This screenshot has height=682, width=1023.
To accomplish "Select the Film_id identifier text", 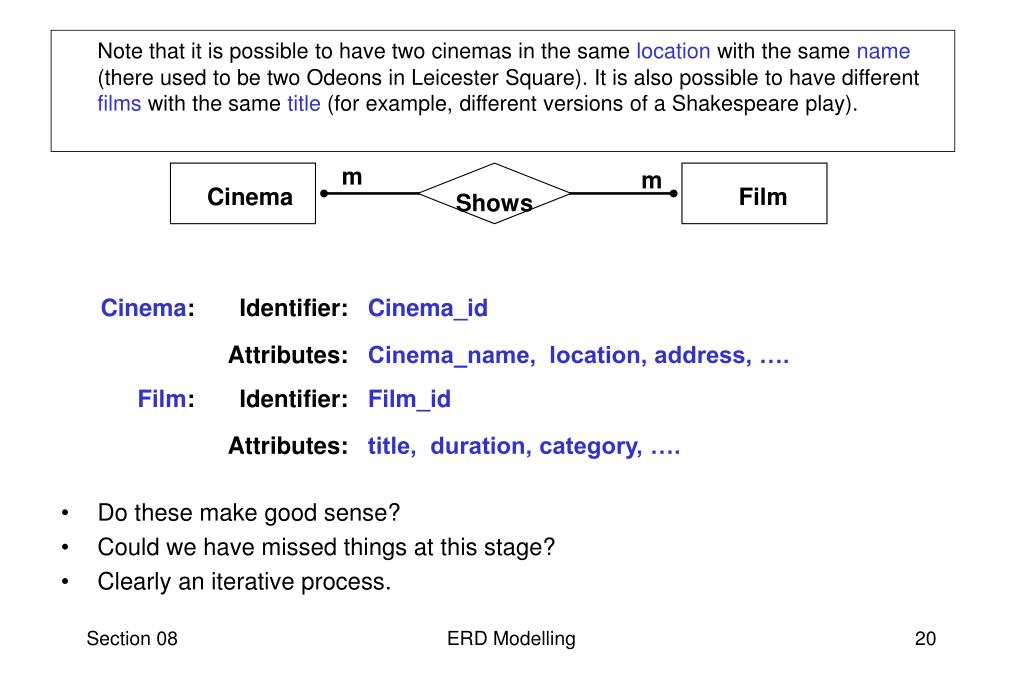I will (x=409, y=399).
